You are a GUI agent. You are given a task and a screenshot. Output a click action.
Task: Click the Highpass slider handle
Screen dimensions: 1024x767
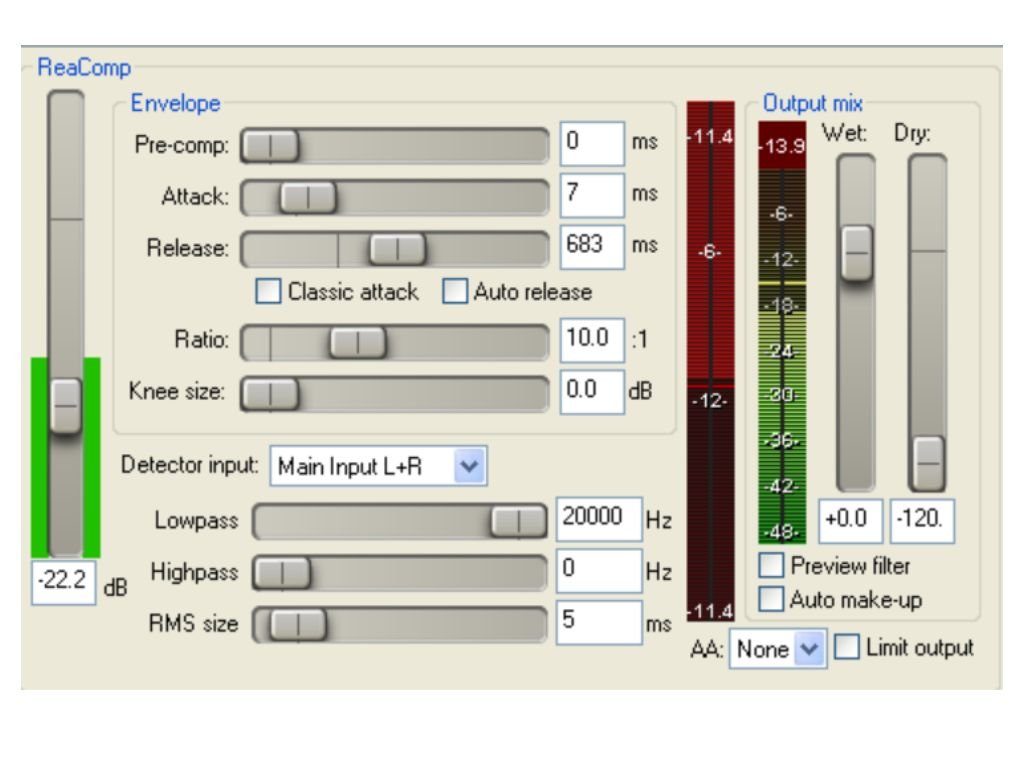(x=282, y=573)
